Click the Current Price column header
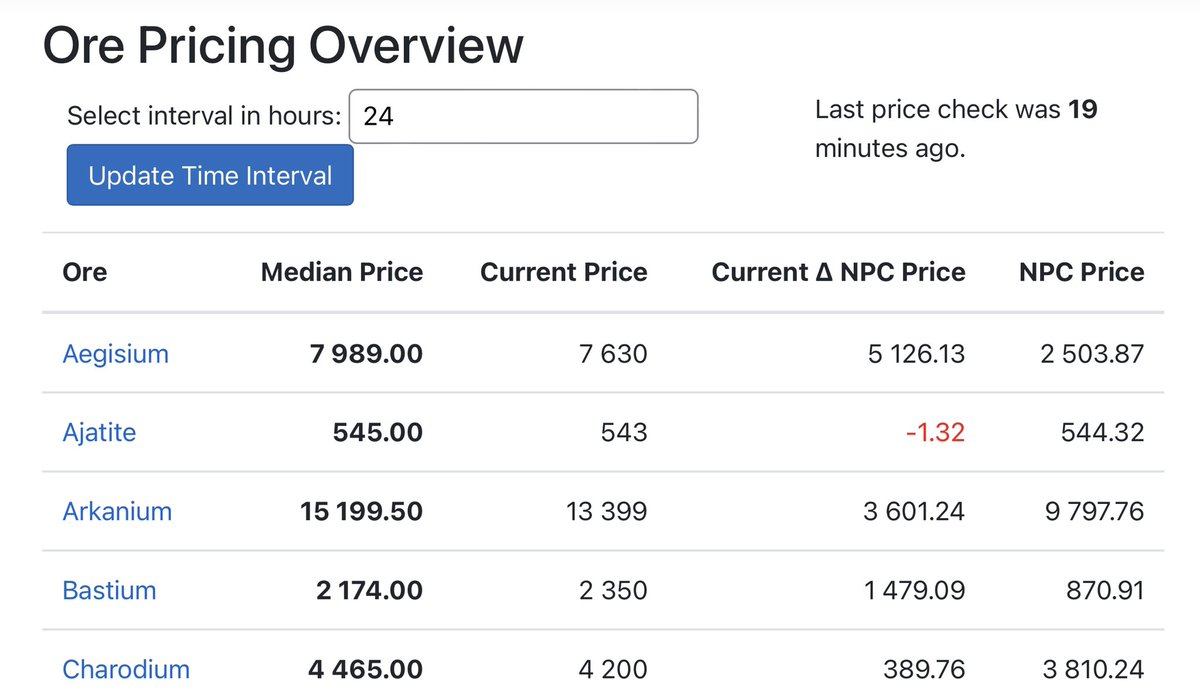This screenshot has width=1200, height=695. click(563, 272)
